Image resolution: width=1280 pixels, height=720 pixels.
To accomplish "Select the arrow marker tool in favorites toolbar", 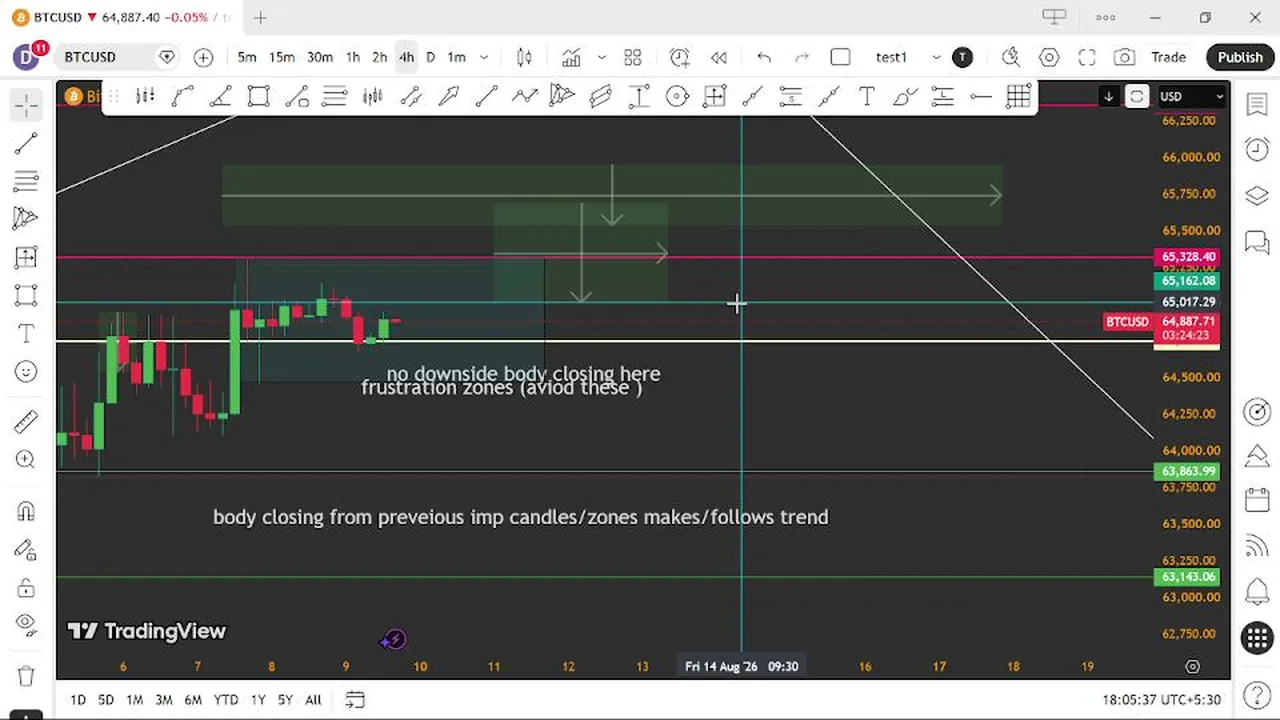I will (449, 96).
